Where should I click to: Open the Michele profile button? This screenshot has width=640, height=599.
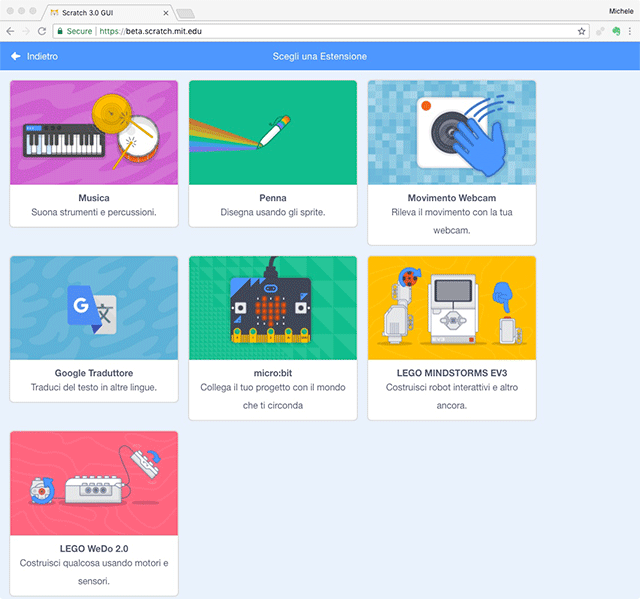click(620, 10)
